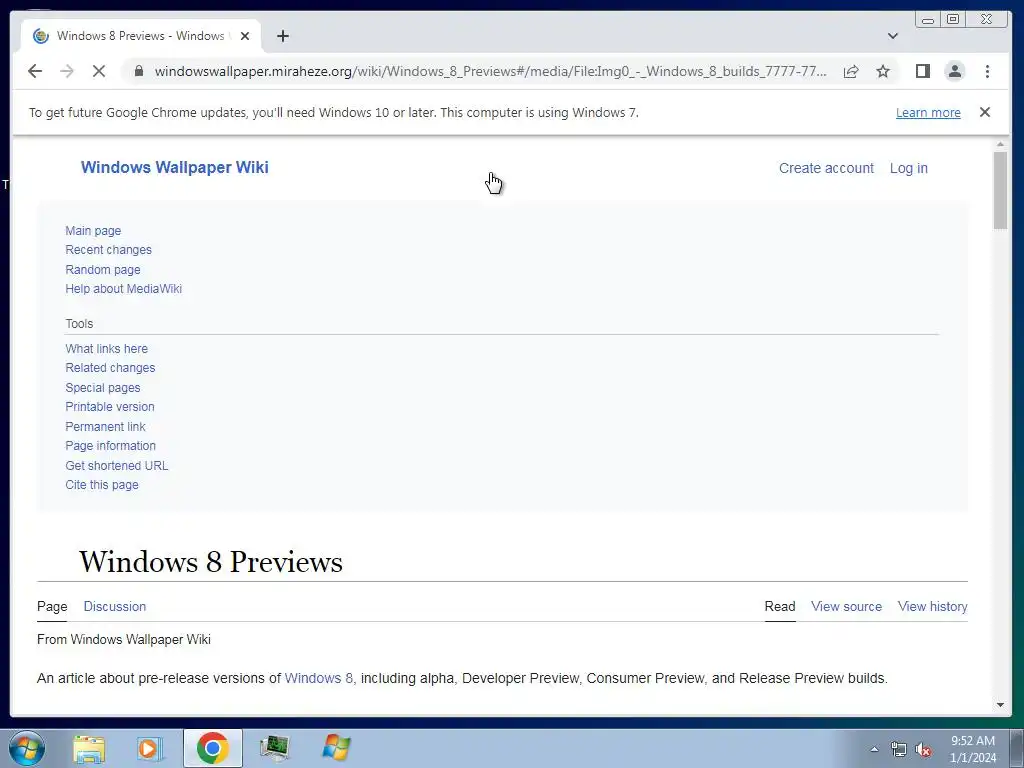The width and height of the screenshot is (1024, 768).
Task: Stop loading the page
Action: [x=99, y=71]
